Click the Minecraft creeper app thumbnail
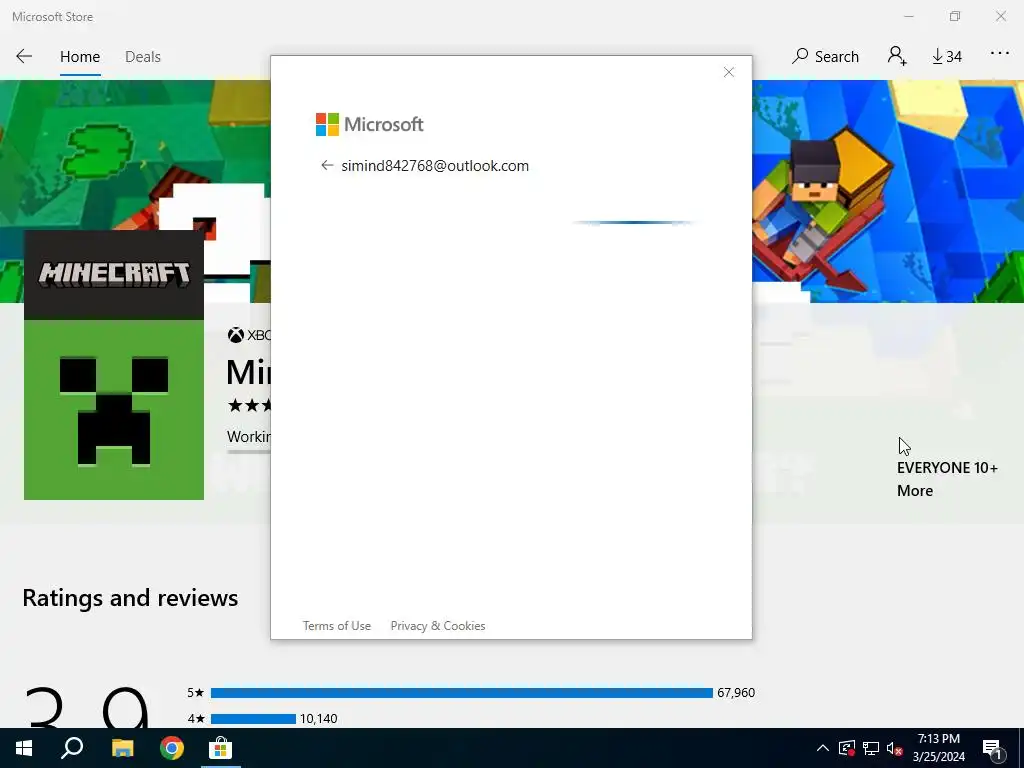 point(114,364)
